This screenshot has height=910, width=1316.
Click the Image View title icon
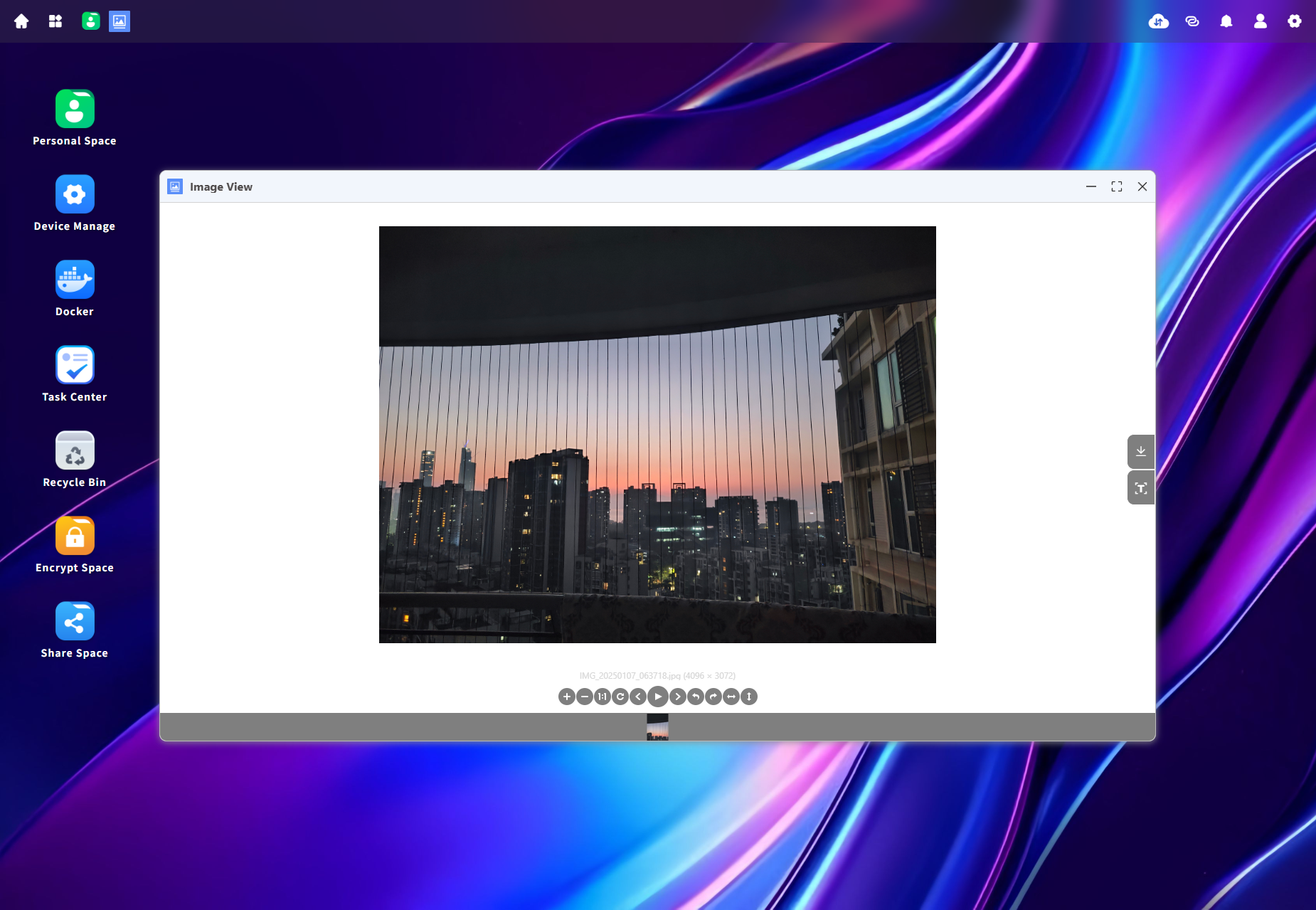[x=175, y=186]
